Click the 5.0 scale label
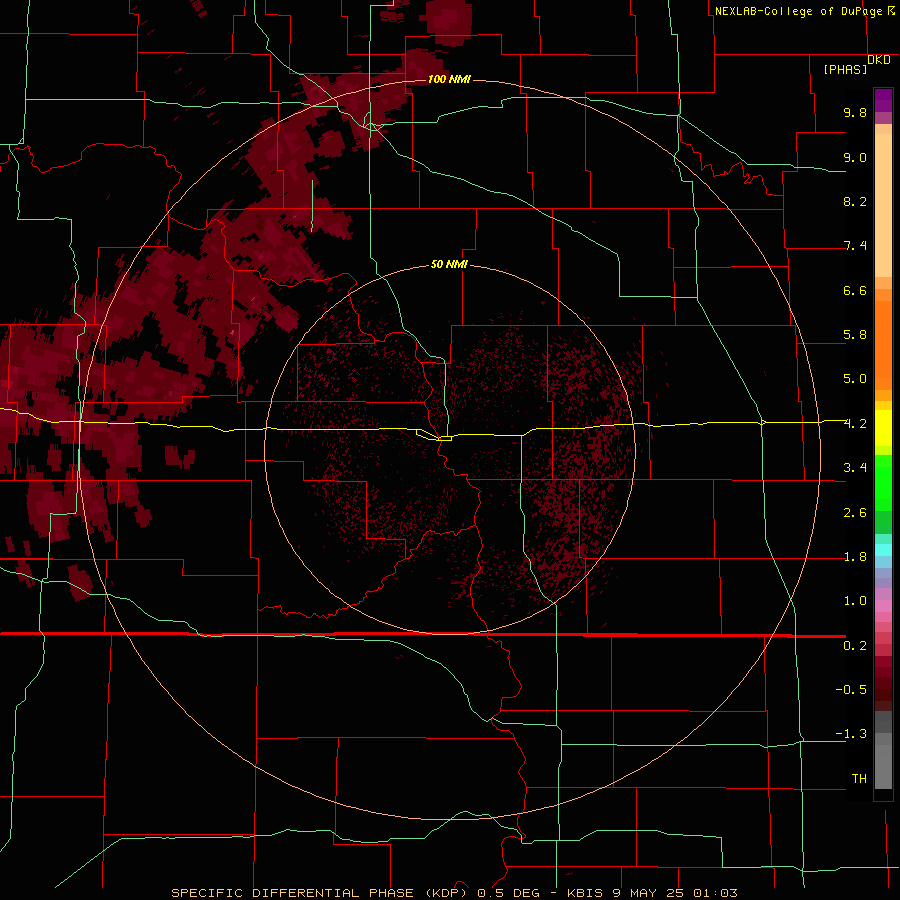 pos(855,379)
